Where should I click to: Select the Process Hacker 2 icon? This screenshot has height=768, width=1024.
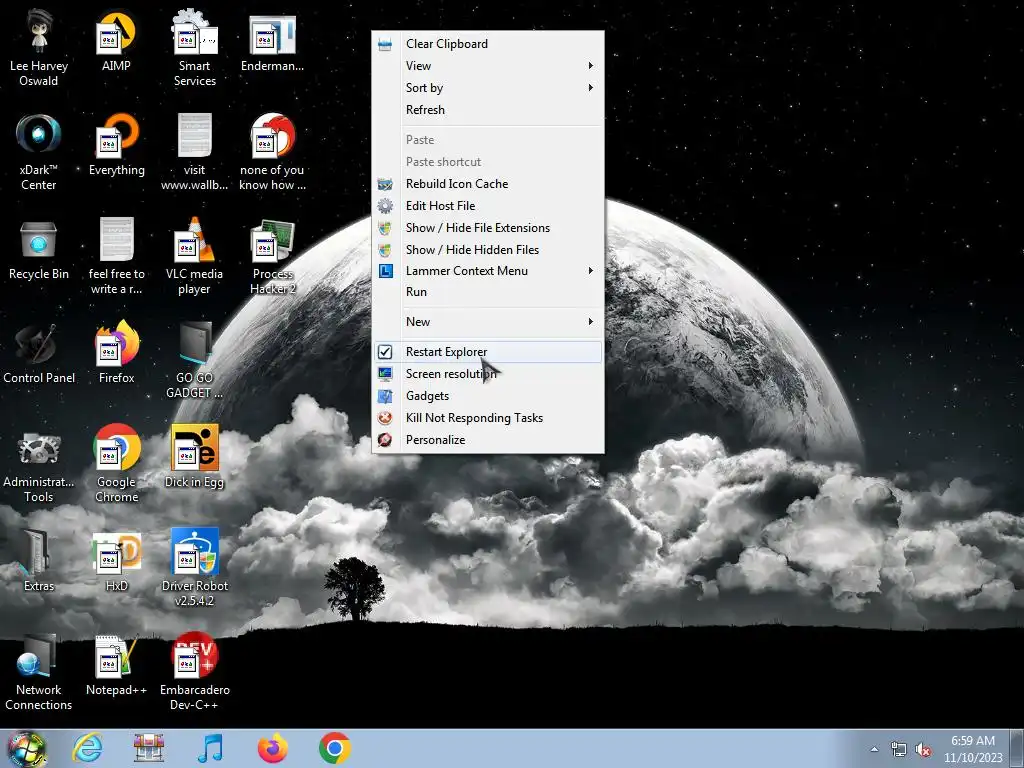[x=272, y=256]
